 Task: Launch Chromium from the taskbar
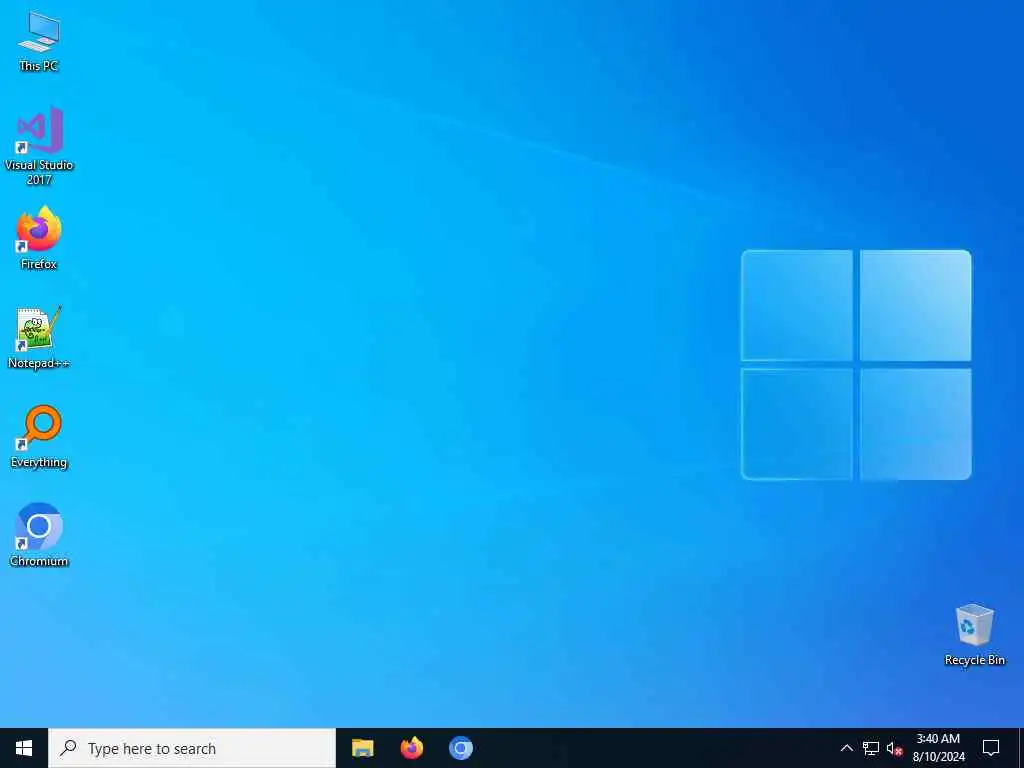[460, 748]
